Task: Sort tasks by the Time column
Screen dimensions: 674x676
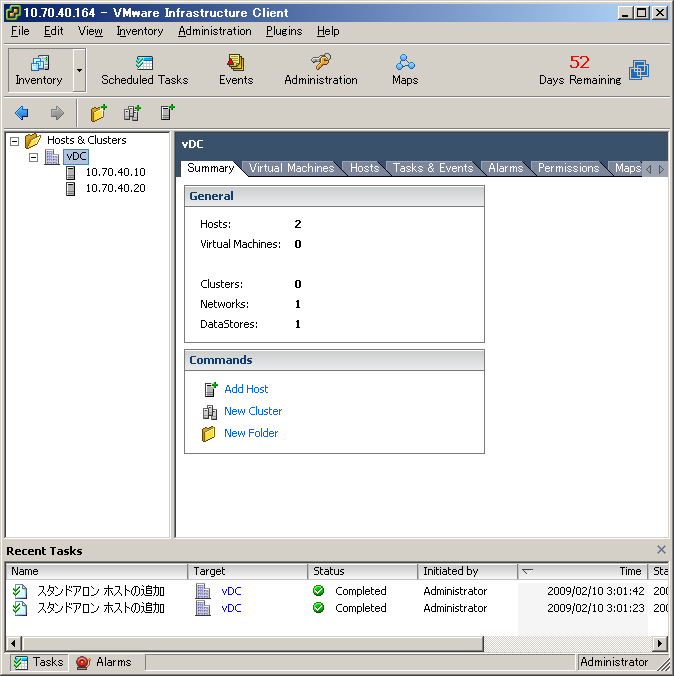Action: click(583, 571)
